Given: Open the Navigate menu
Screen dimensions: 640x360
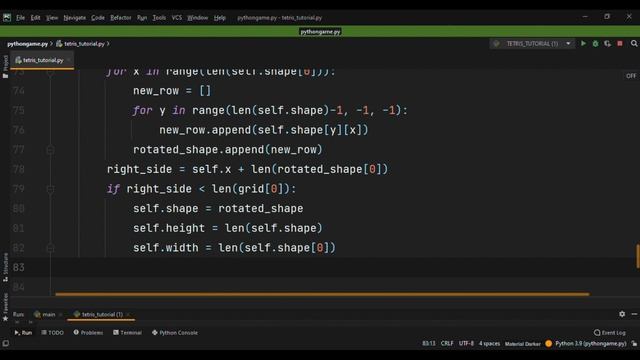Looking at the screenshot, I should point(75,18).
